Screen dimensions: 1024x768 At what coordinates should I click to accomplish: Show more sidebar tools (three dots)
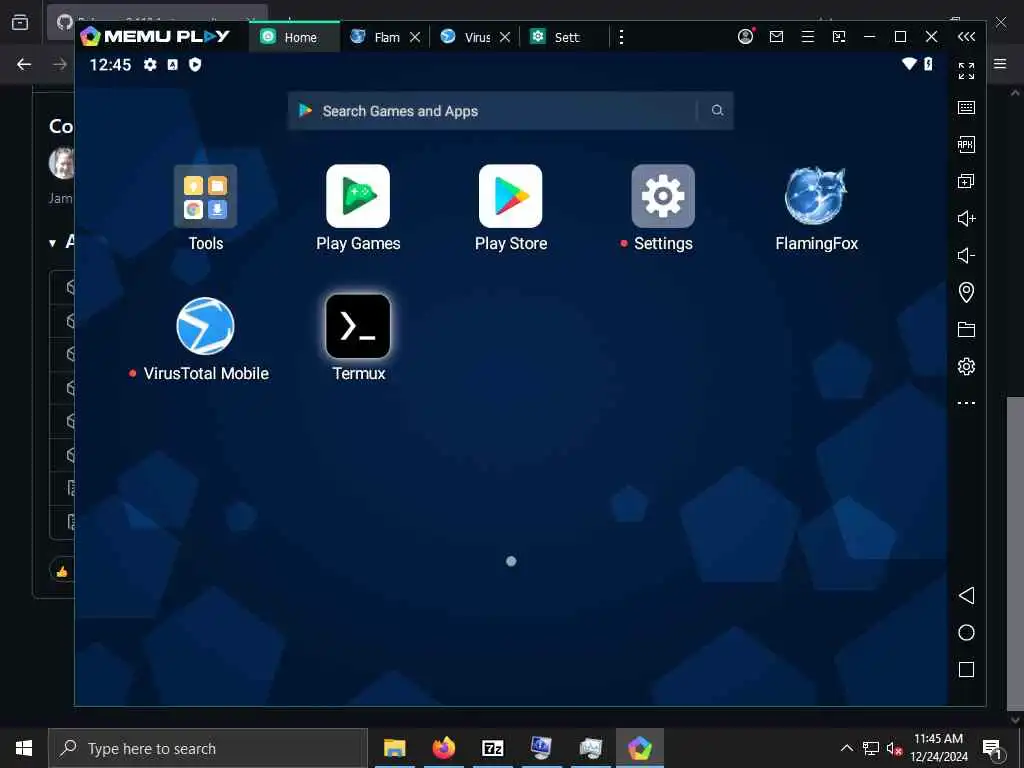[x=967, y=403]
